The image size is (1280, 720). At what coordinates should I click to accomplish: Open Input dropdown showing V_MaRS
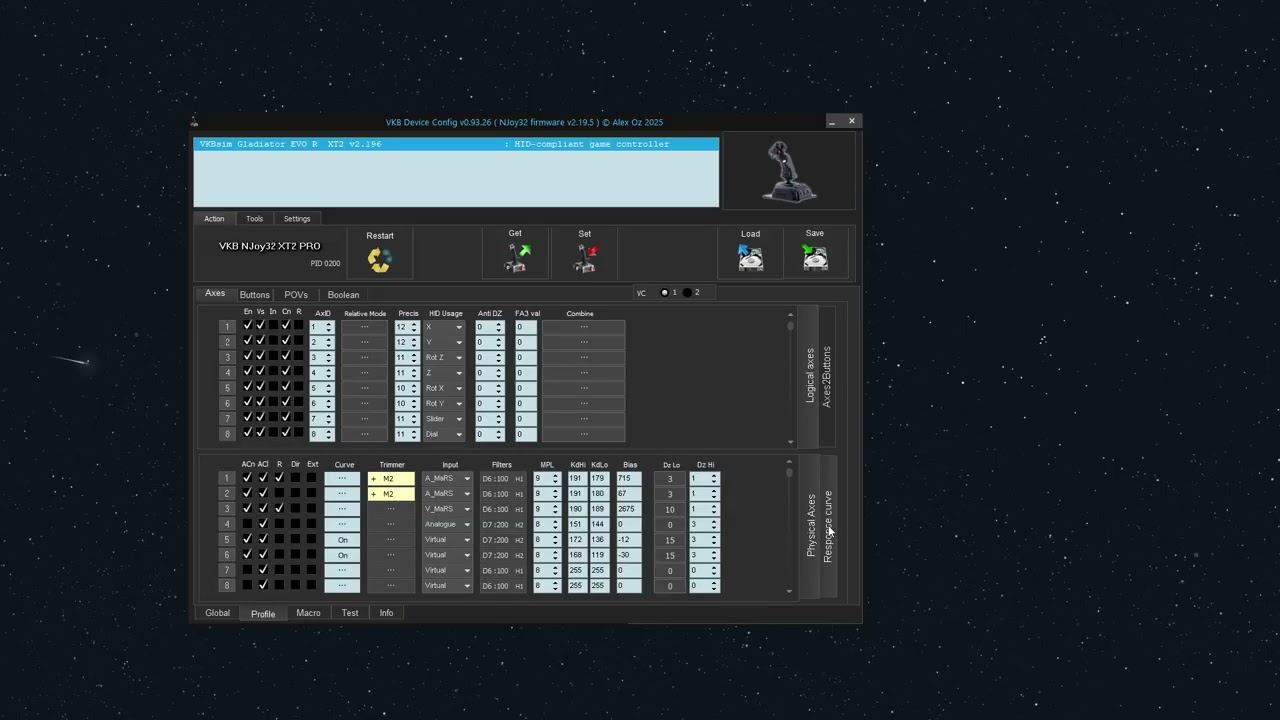click(x=447, y=509)
